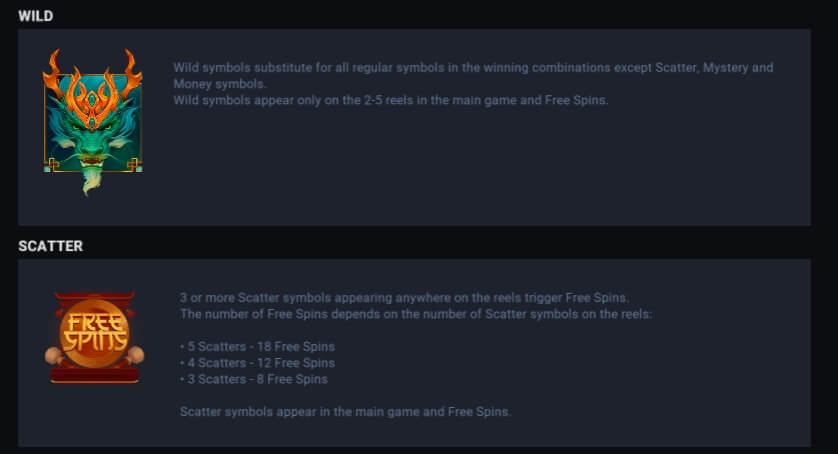Click the green dragon Wild symbol icon

pos(92,122)
